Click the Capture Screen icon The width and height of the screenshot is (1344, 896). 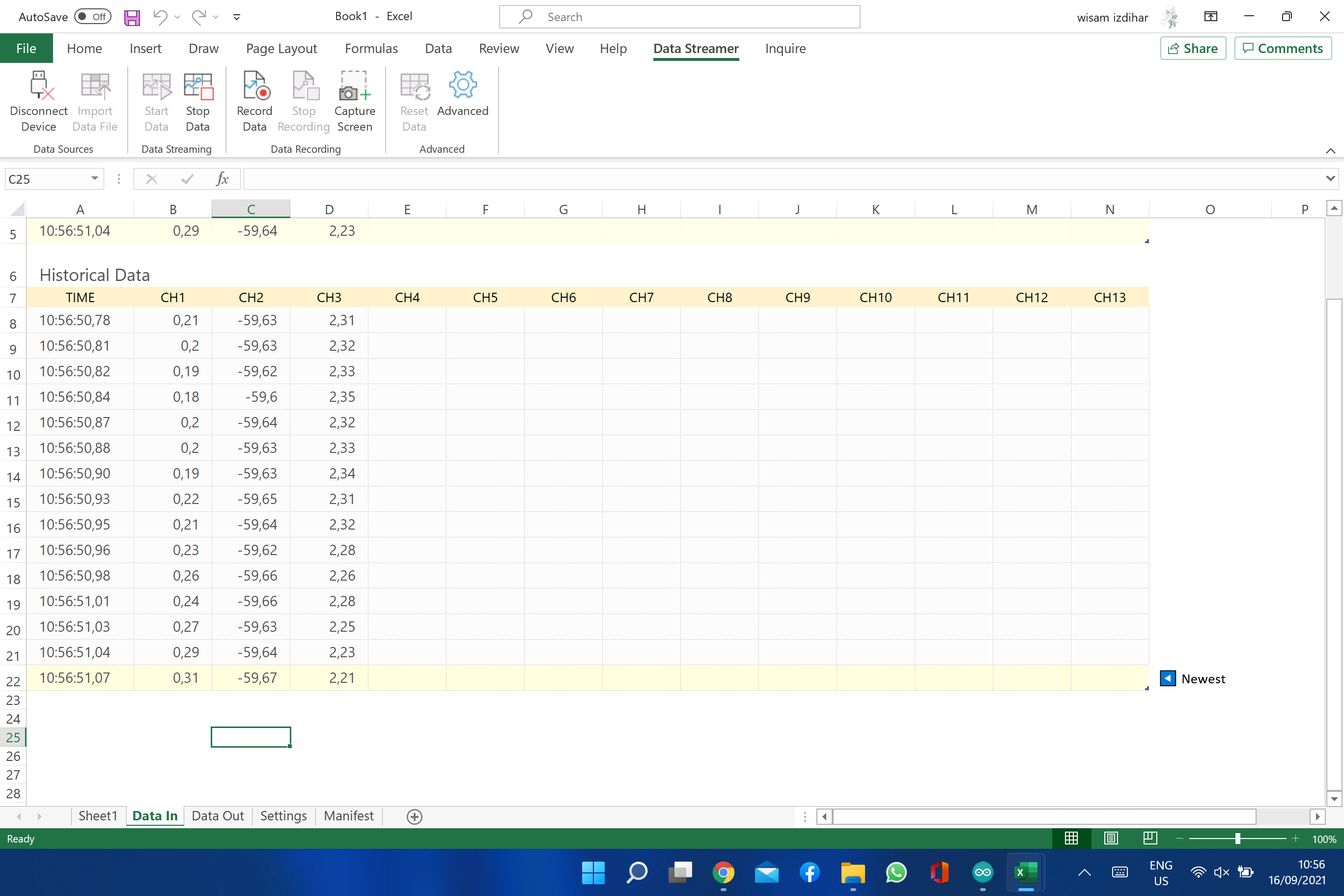tap(354, 85)
